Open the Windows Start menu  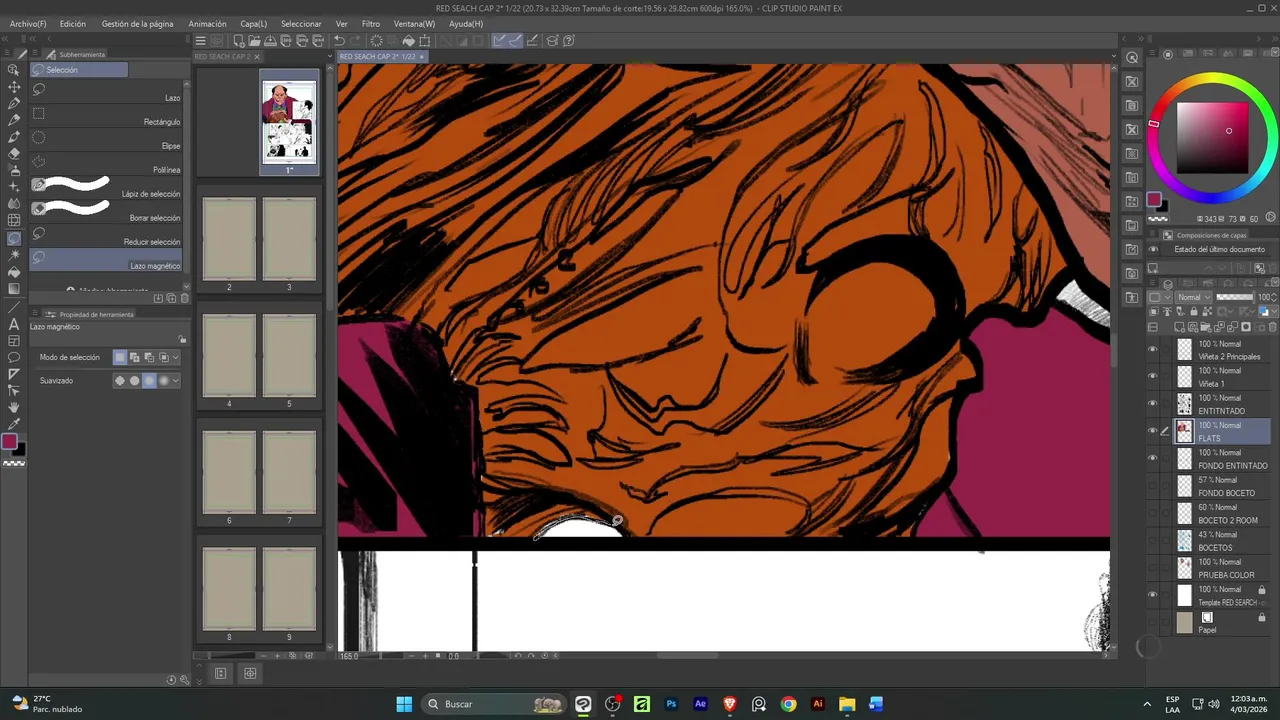tap(404, 704)
